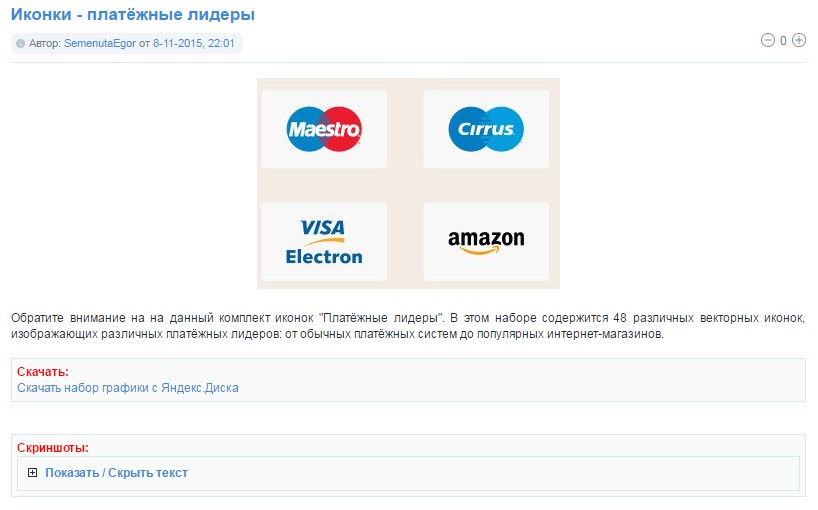The image size is (818, 510).
Task: Click the Amazon logo icon
Action: tap(486, 242)
